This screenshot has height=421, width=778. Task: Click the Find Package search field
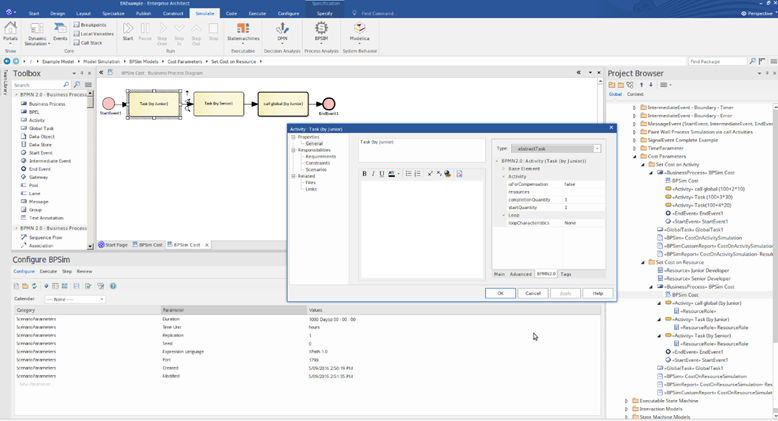pos(717,61)
